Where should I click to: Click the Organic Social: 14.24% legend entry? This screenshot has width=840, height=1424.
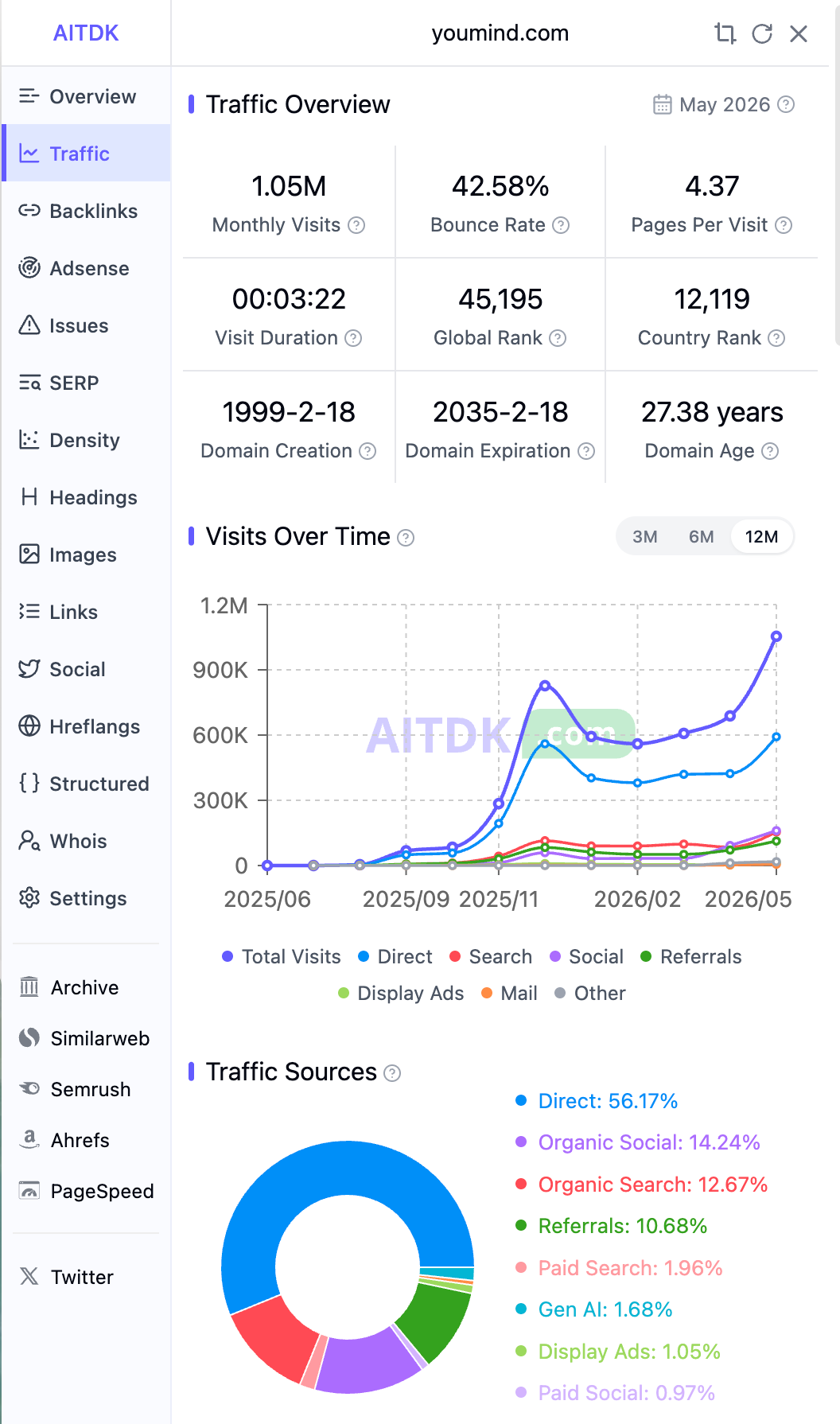pos(638,1142)
